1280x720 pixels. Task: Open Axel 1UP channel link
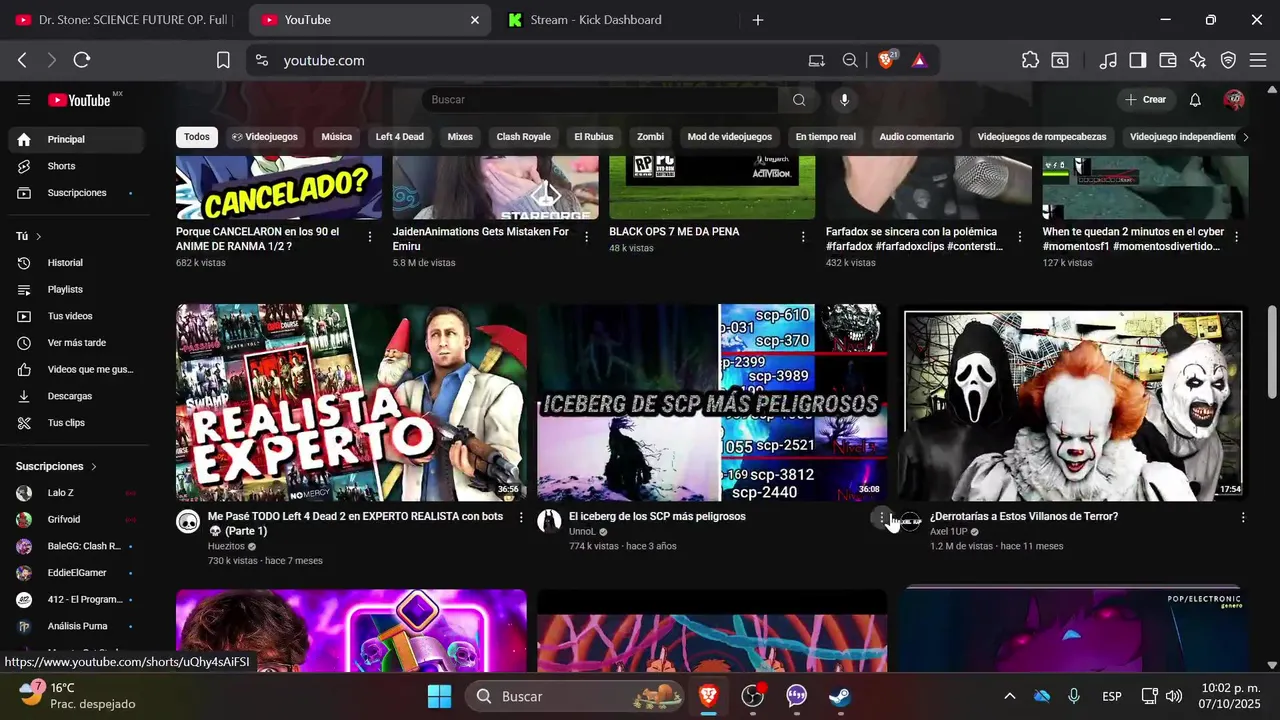tap(949, 532)
